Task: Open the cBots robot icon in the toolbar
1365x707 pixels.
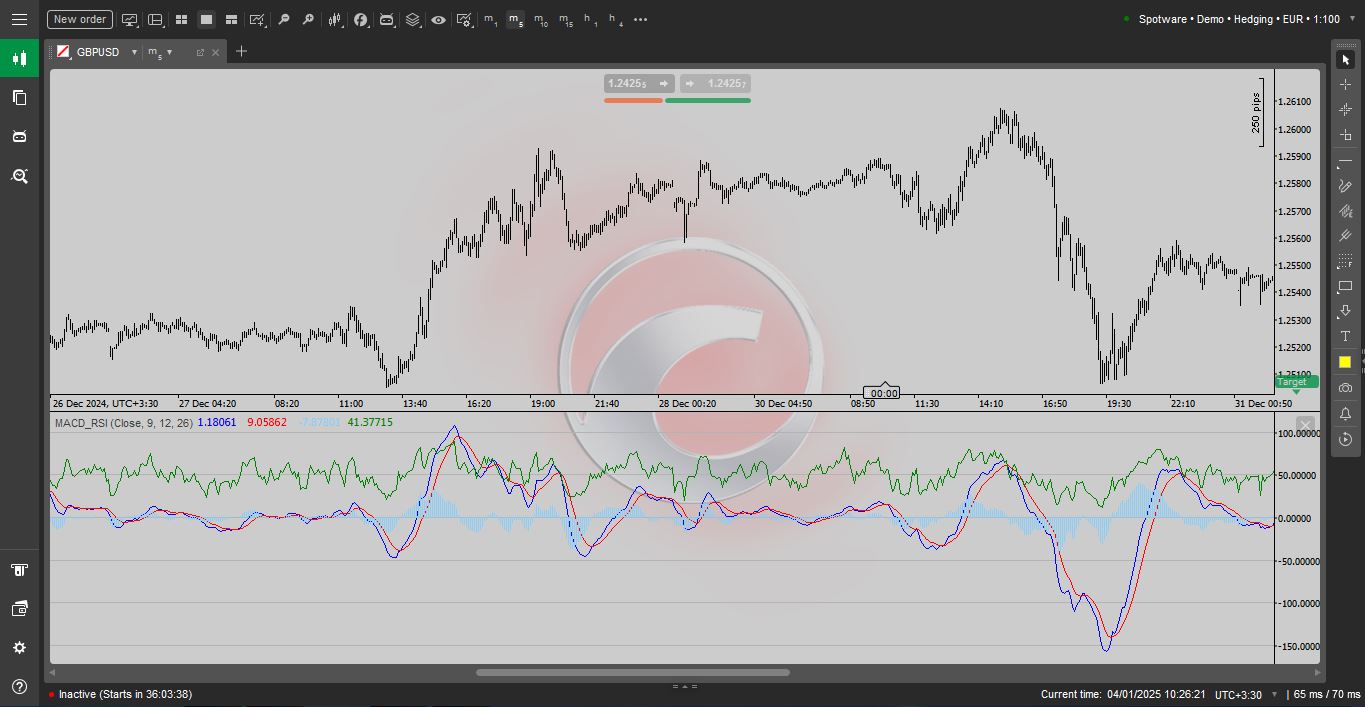Action: point(386,19)
